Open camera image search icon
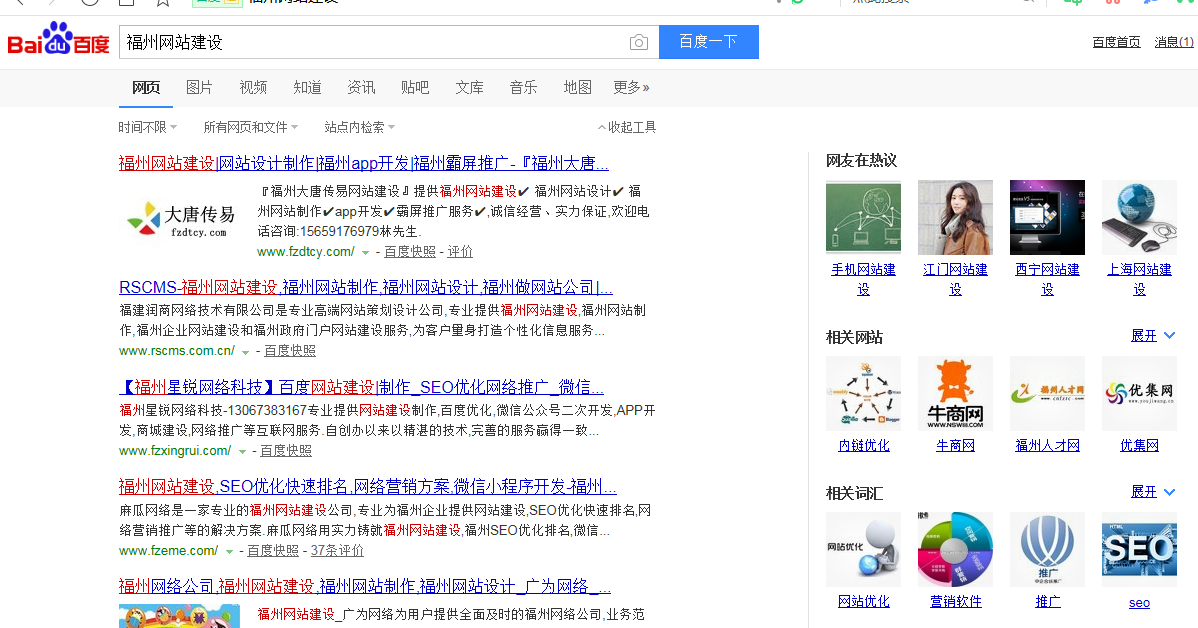The image size is (1198, 628). click(x=639, y=43)
